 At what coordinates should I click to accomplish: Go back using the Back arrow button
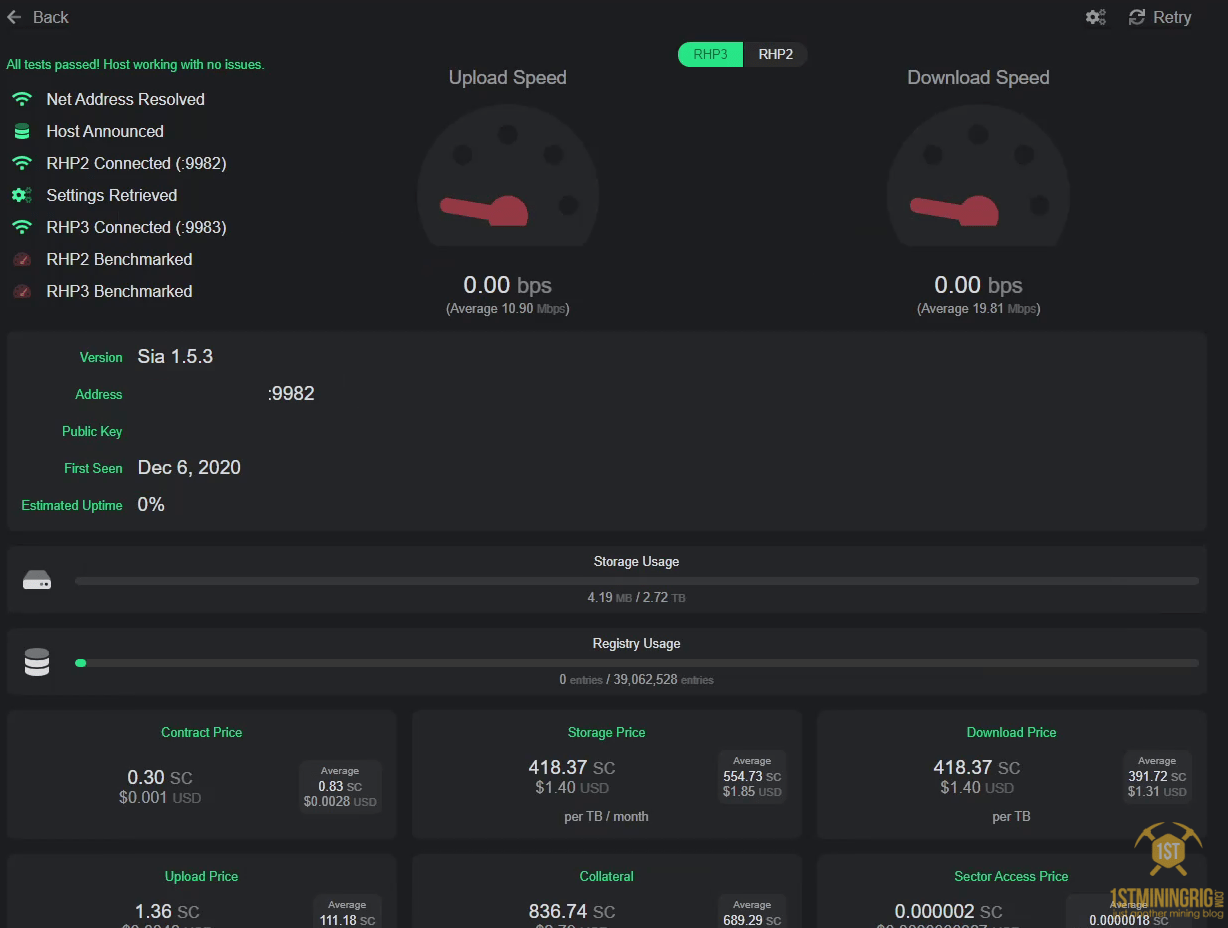(37, 17)
